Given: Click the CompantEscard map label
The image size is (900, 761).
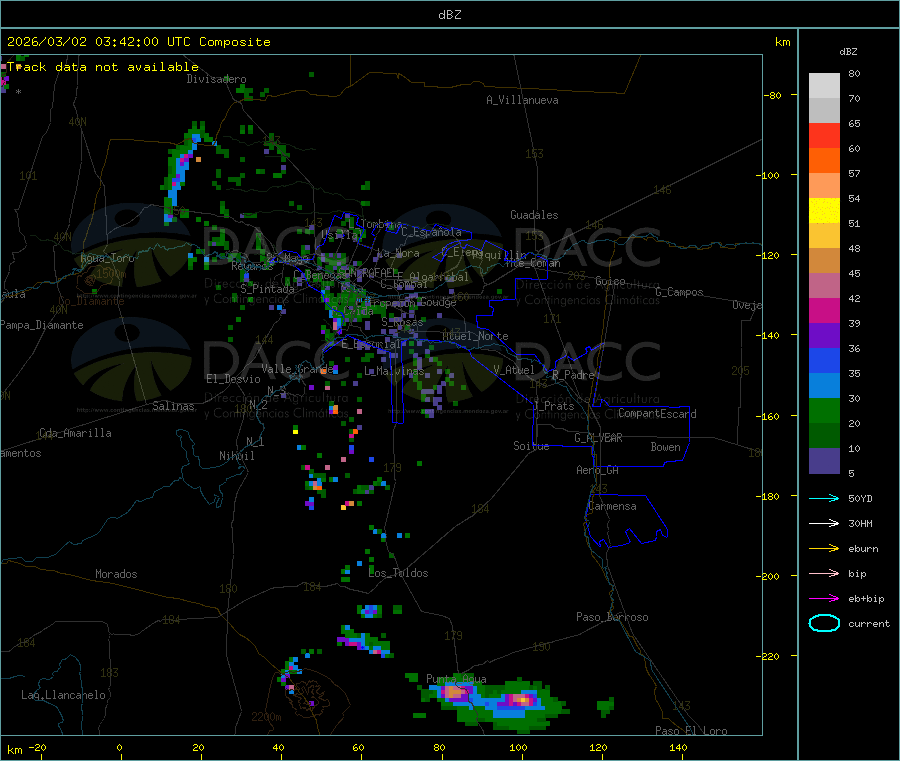Looking at the screenshot, I should click(x=657, y=413).
